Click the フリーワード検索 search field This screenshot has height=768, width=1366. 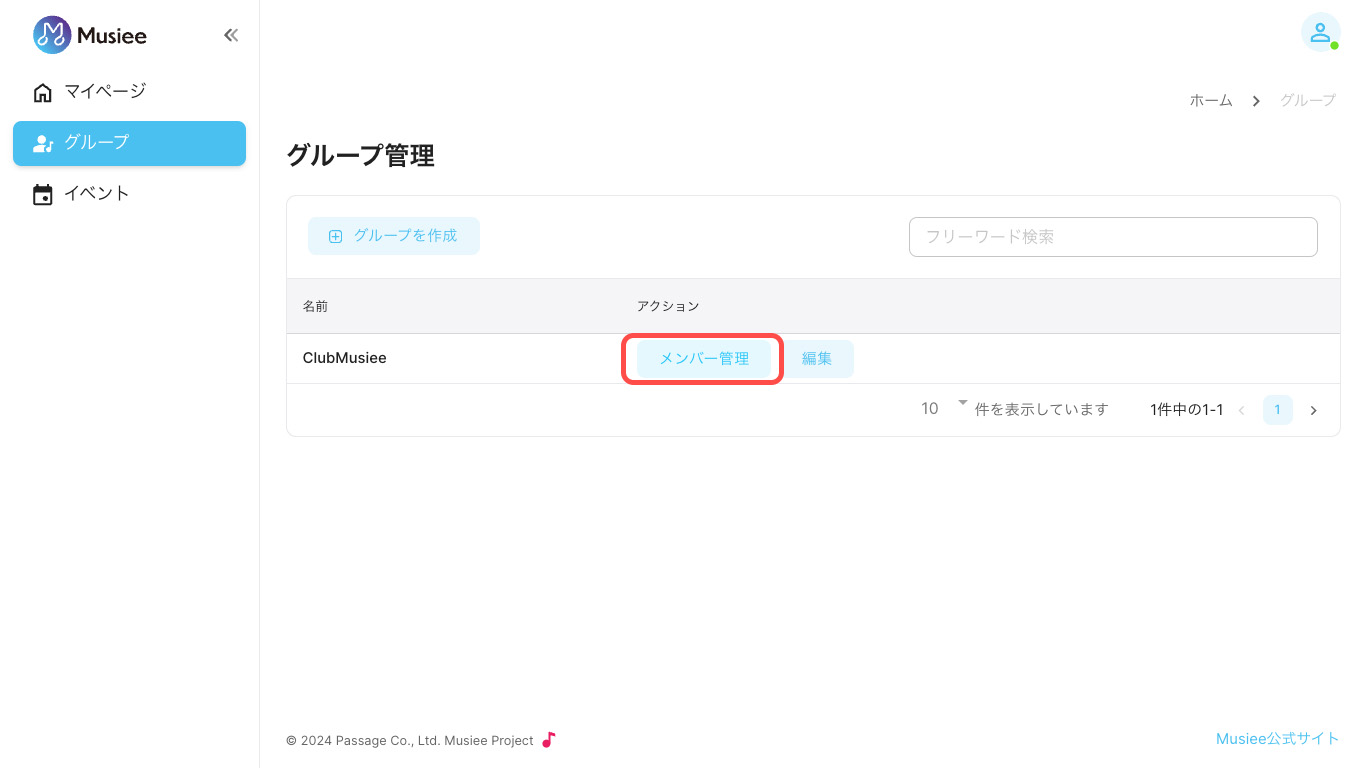[x=1112, y=237]
